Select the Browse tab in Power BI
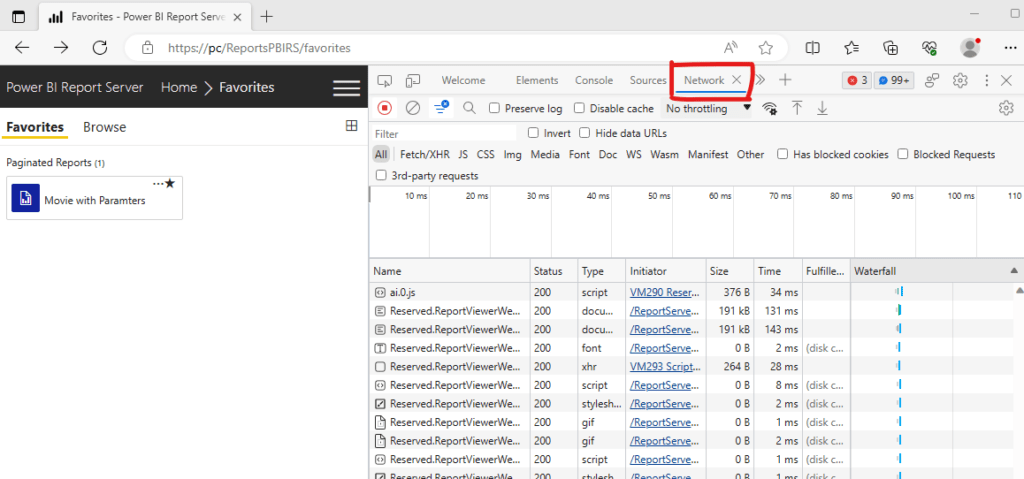The width and height of the screenshot is (1024, 479). pos(104,127)
